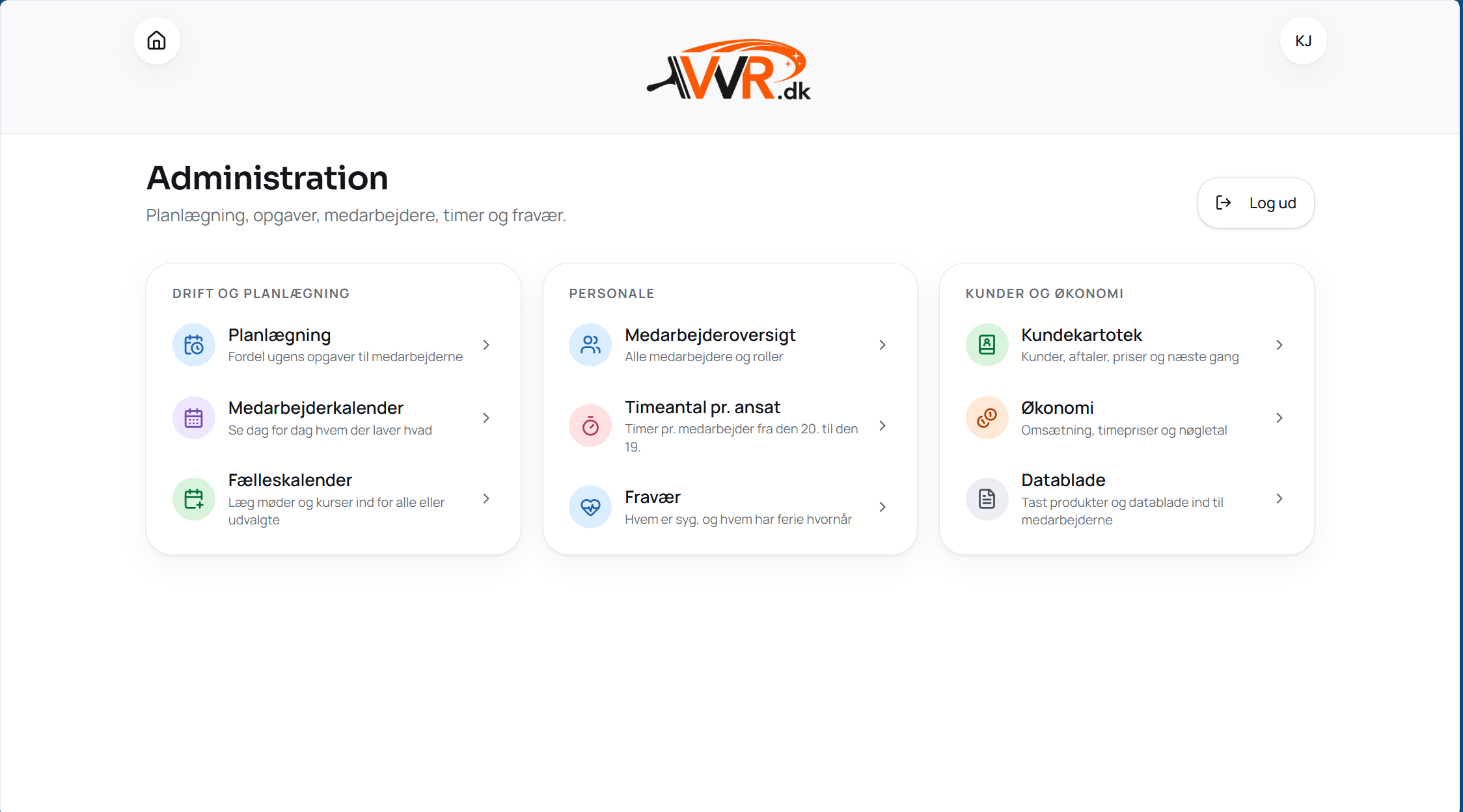The width and height of the screenshot is (1463, 812).
Task: Open the Økonomi page
Action: 1058,408
